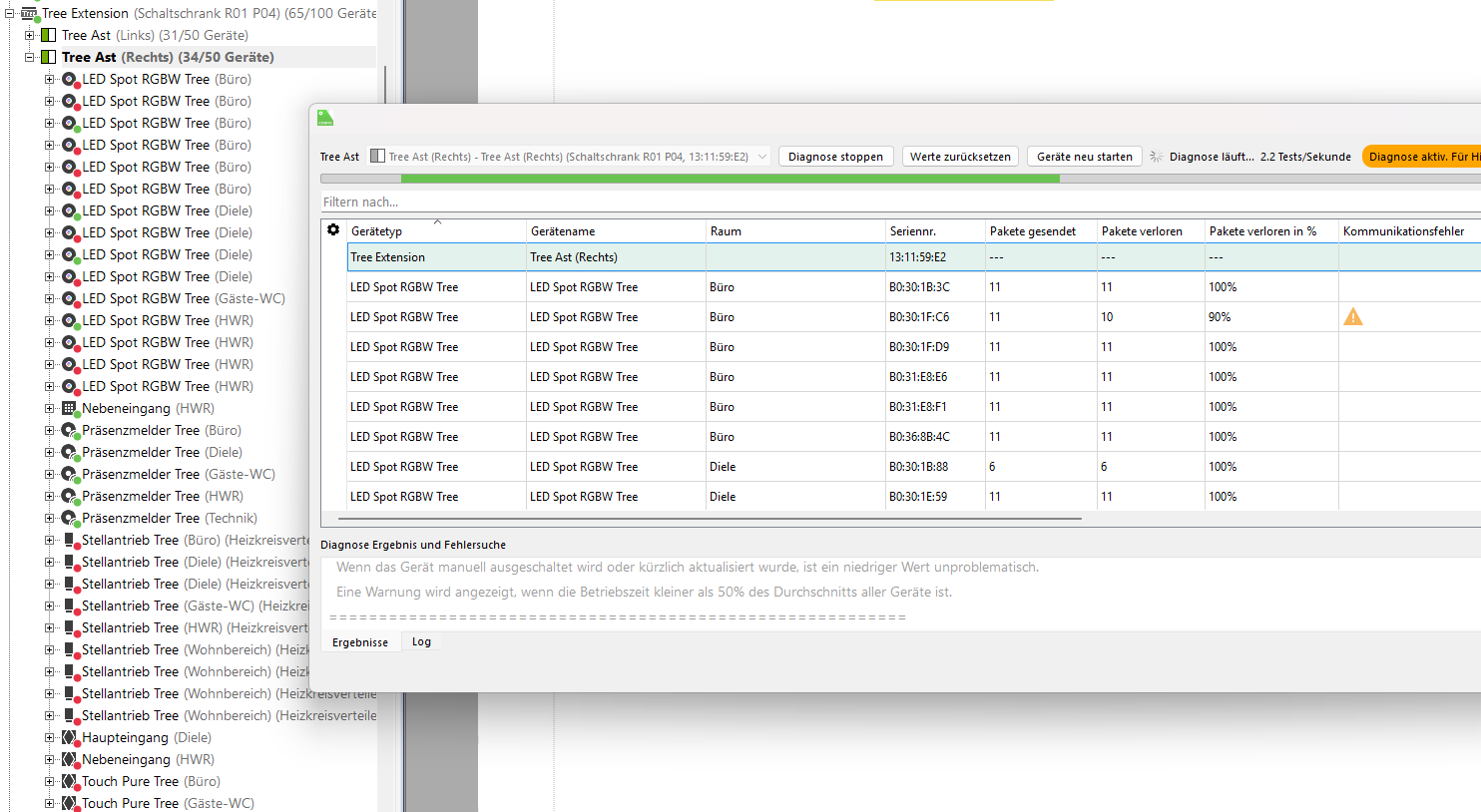Viewport: 1481px width, 812px height.
Task: Sort by Kommunikationsfehler column header
Action: pos(1409,231)
